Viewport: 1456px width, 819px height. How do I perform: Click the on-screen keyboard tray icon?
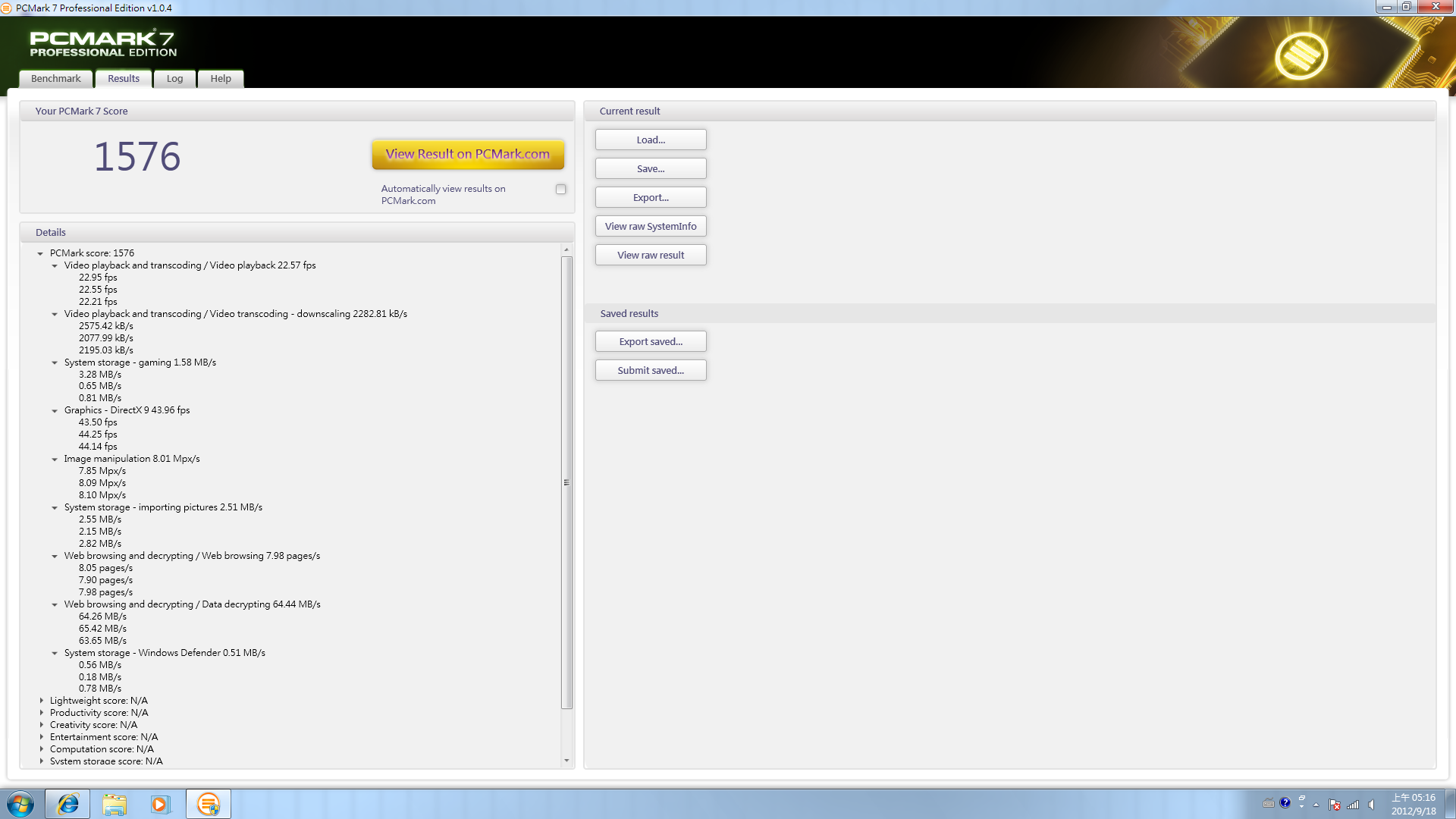point(1269,803)
